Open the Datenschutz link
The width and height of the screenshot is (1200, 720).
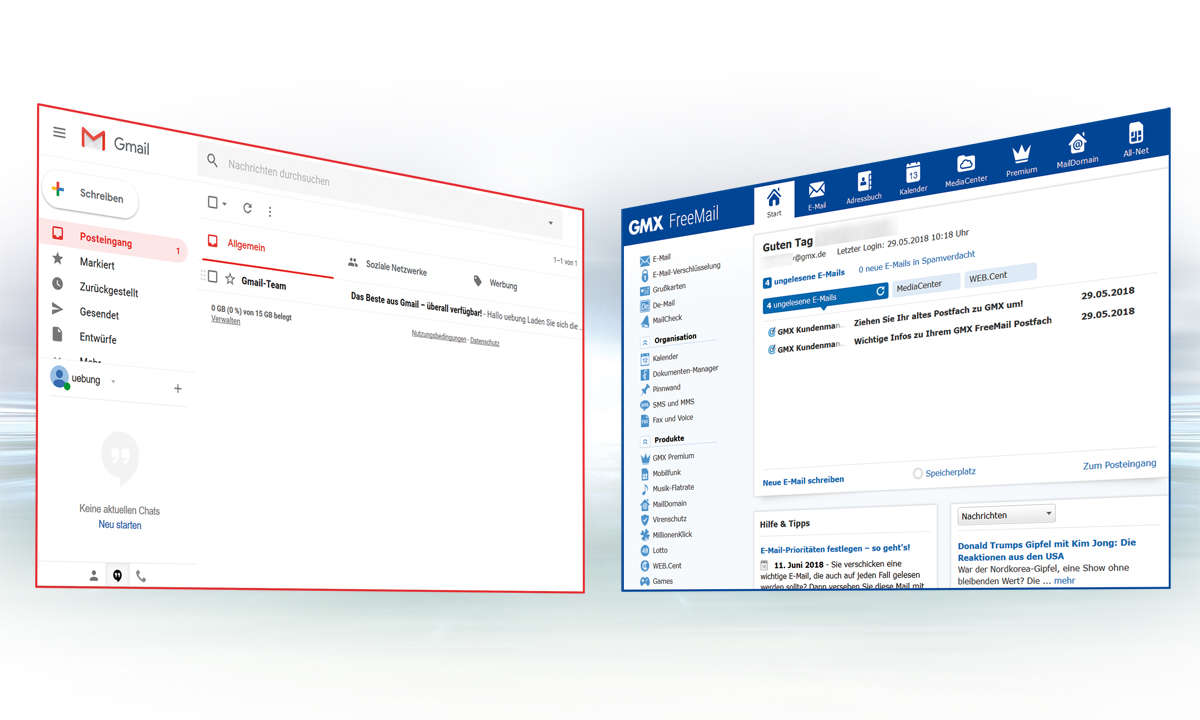[x=485, y=341]
